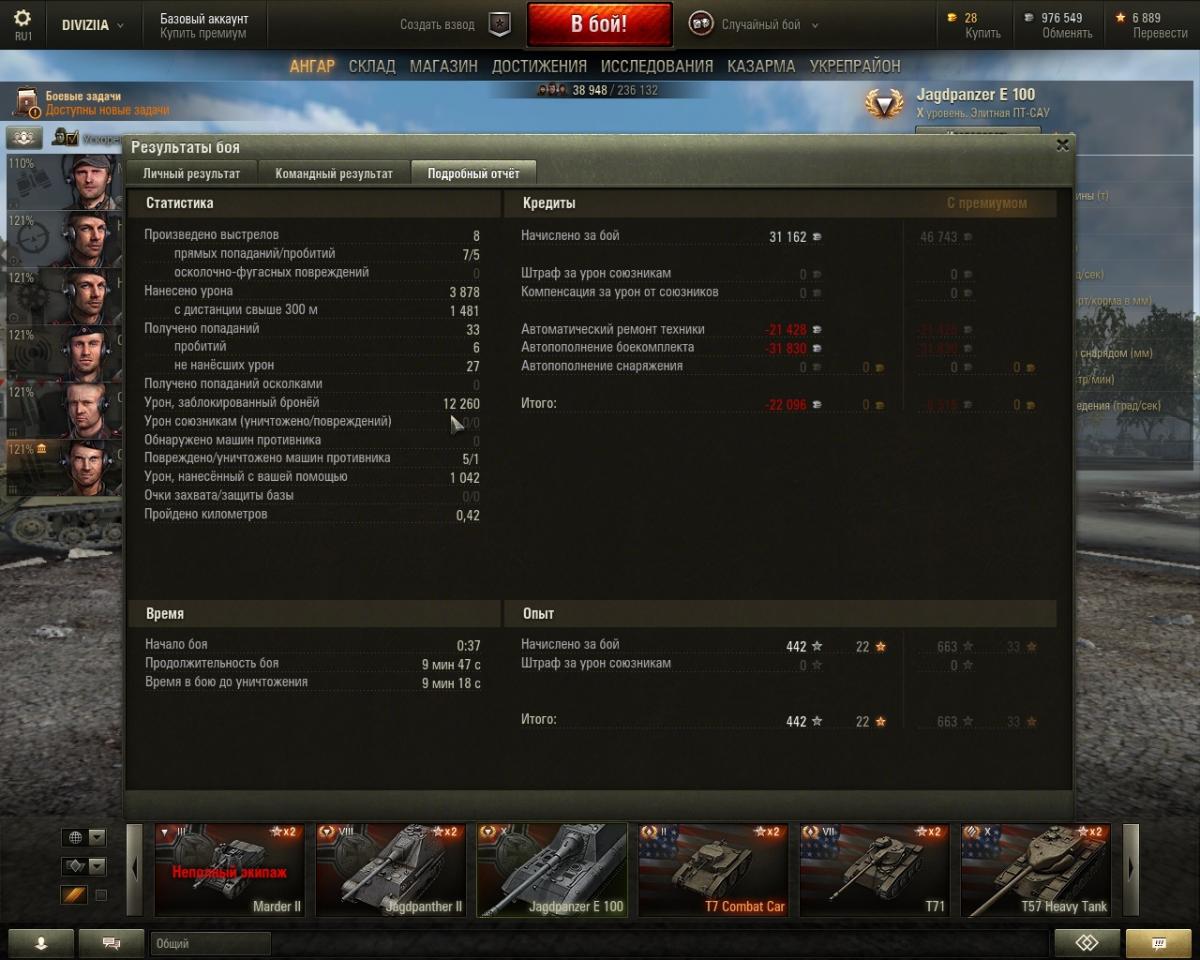Click the 'Создать взвод' platoon button
This screenshot has height=960, width=1200.
click(x=437, y=25)
